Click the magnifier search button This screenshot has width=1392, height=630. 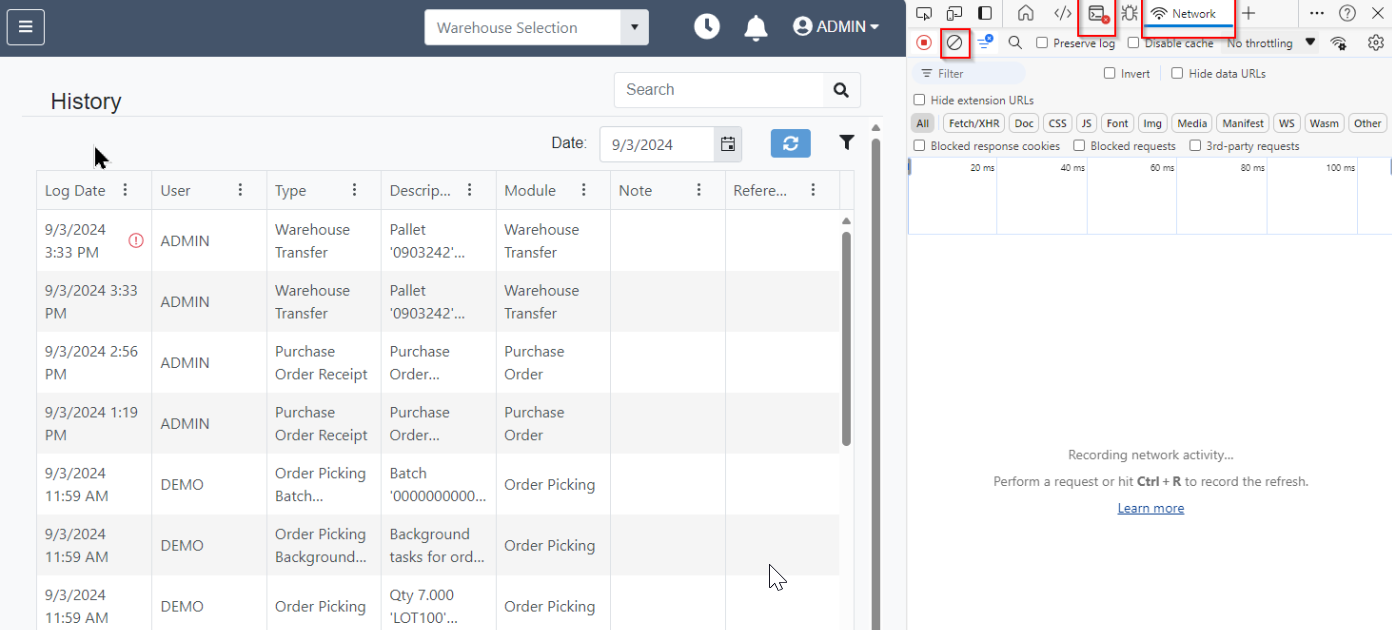click(x=842, y=90)
